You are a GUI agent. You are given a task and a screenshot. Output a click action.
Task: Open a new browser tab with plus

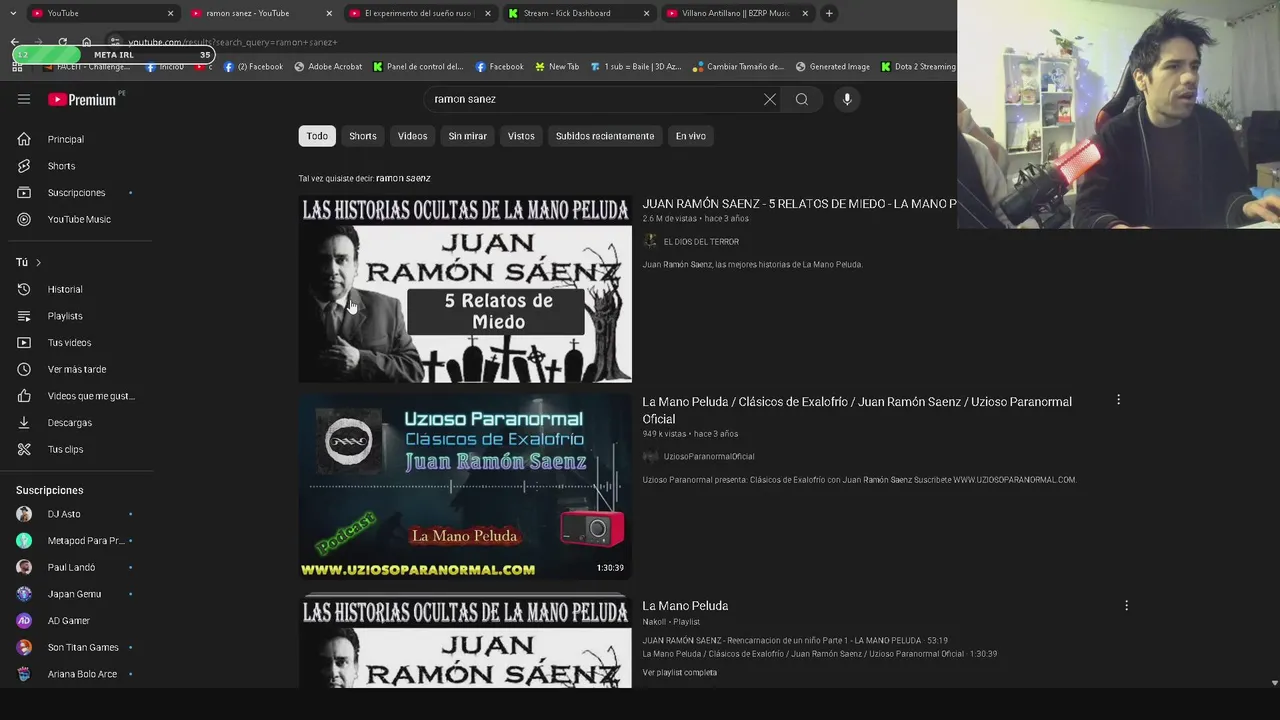tap(829, 13)
